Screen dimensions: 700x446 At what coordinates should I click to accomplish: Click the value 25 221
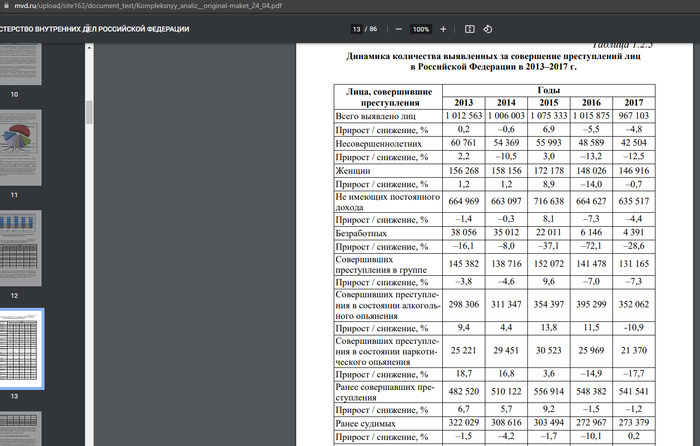coord(463,350)
